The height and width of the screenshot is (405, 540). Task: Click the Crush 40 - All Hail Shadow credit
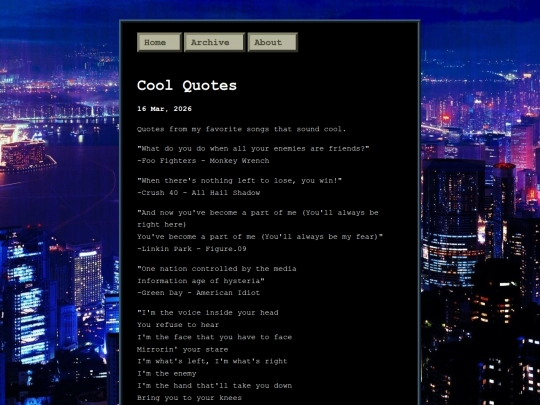199,193
